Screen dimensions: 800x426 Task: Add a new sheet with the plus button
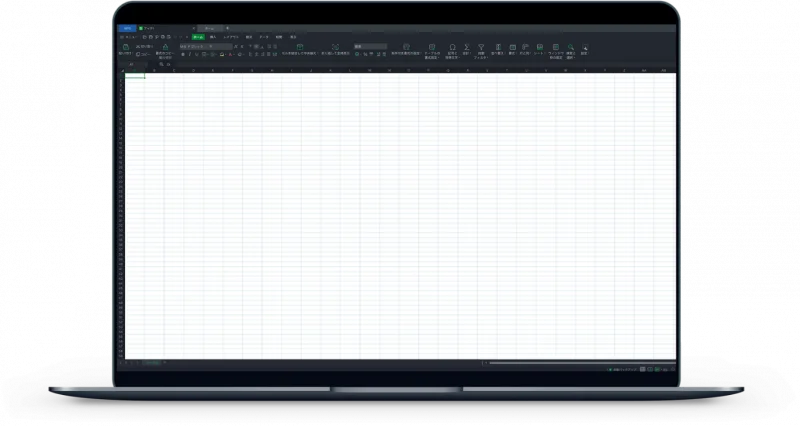pyautogui.click(x=164, y=363)
